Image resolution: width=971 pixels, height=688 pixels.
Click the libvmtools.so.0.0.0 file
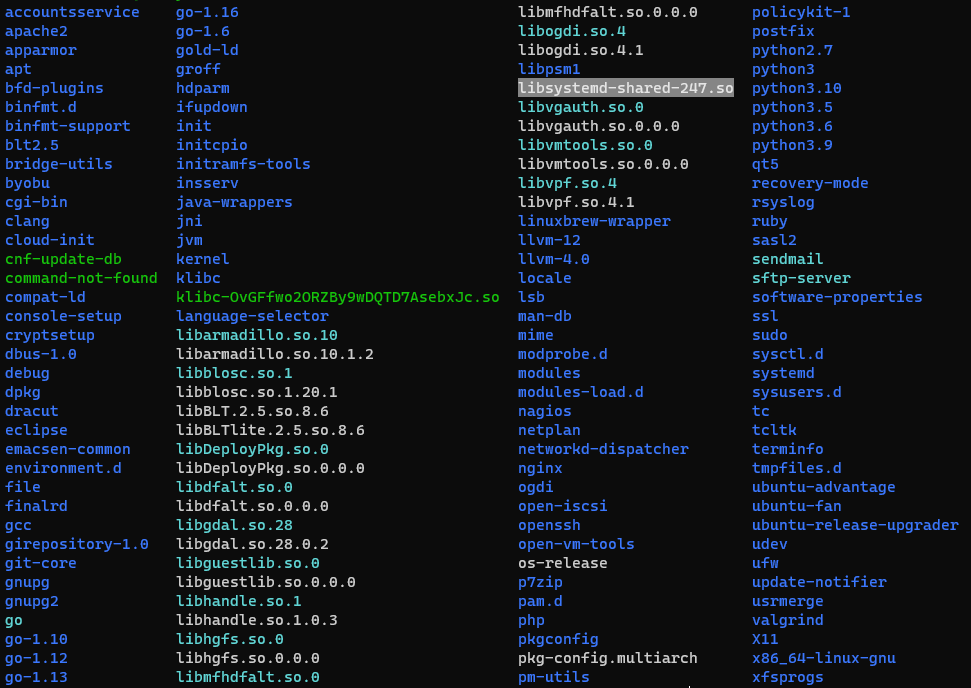pyautogui.click(x=603, y=164)
